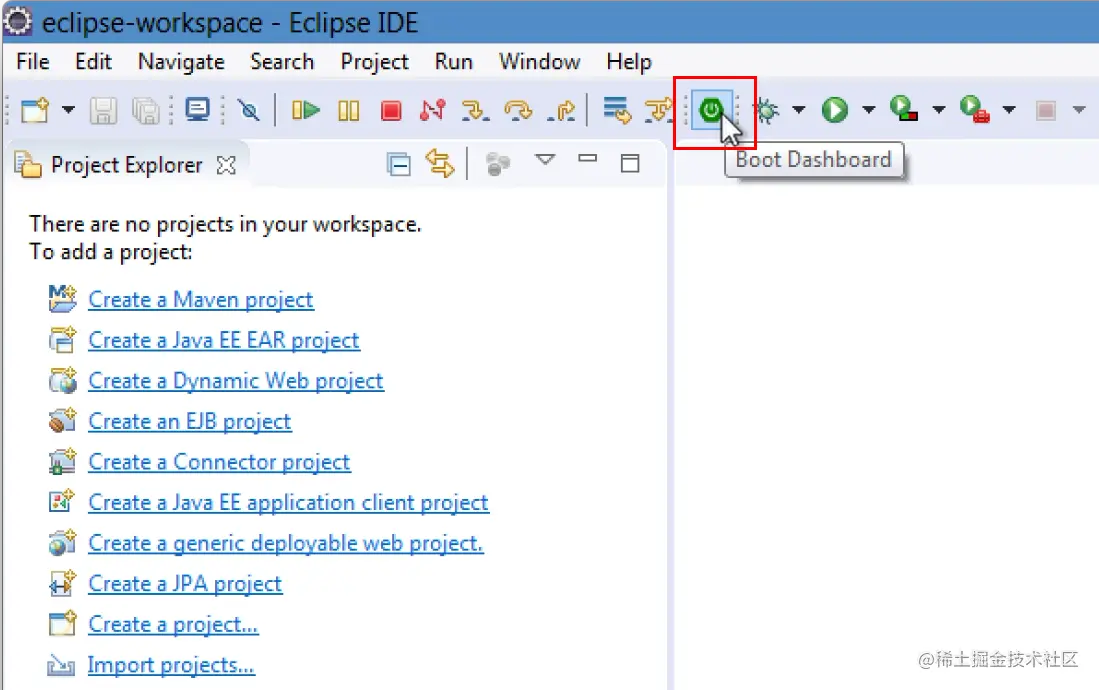Click 'Import projects...' link
The width and height of the screenshot is (1099, 690).
tap(170, 665)
